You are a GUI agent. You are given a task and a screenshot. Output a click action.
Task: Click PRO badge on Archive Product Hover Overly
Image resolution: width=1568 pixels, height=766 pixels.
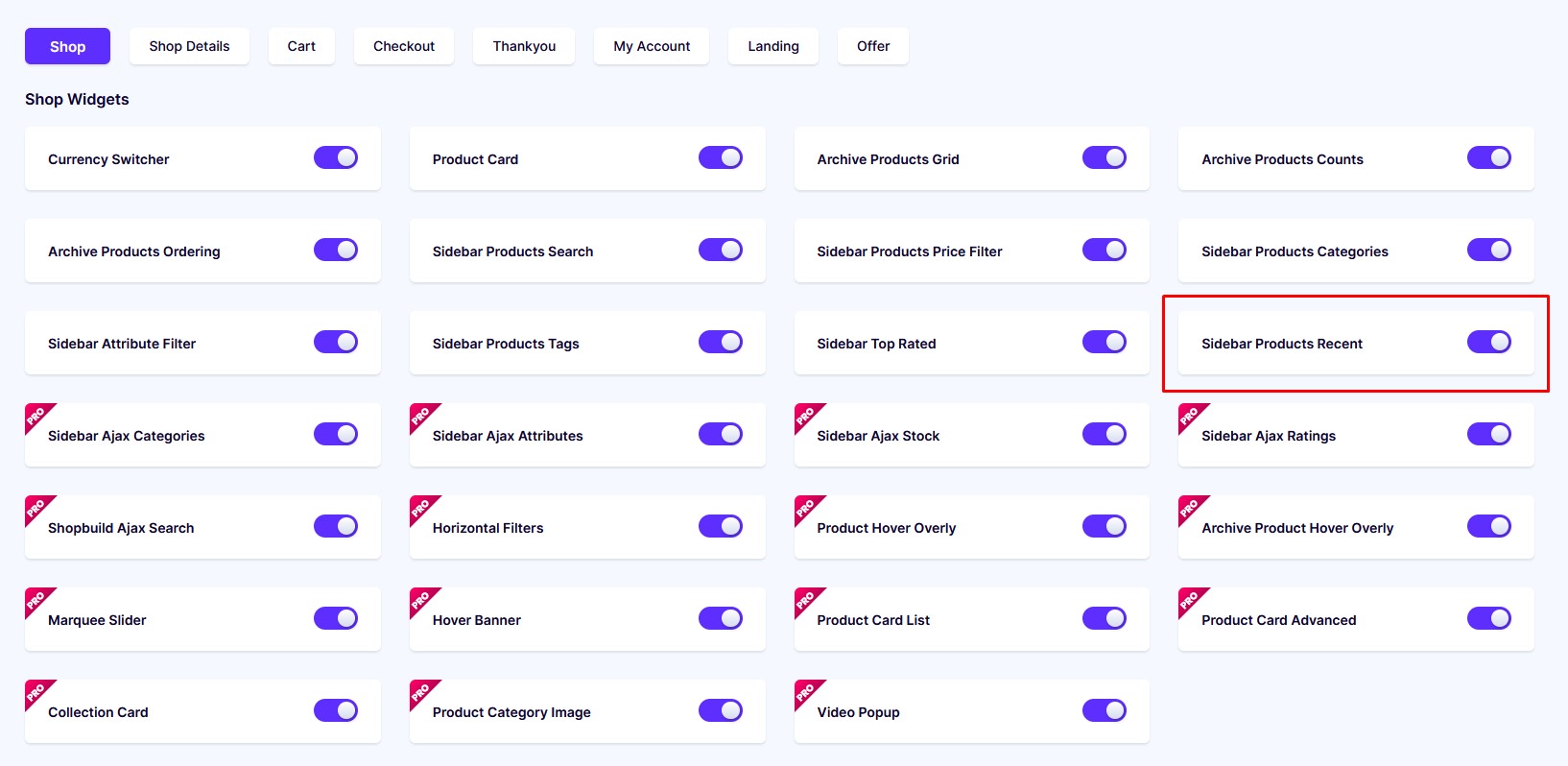coord(1191,508)
